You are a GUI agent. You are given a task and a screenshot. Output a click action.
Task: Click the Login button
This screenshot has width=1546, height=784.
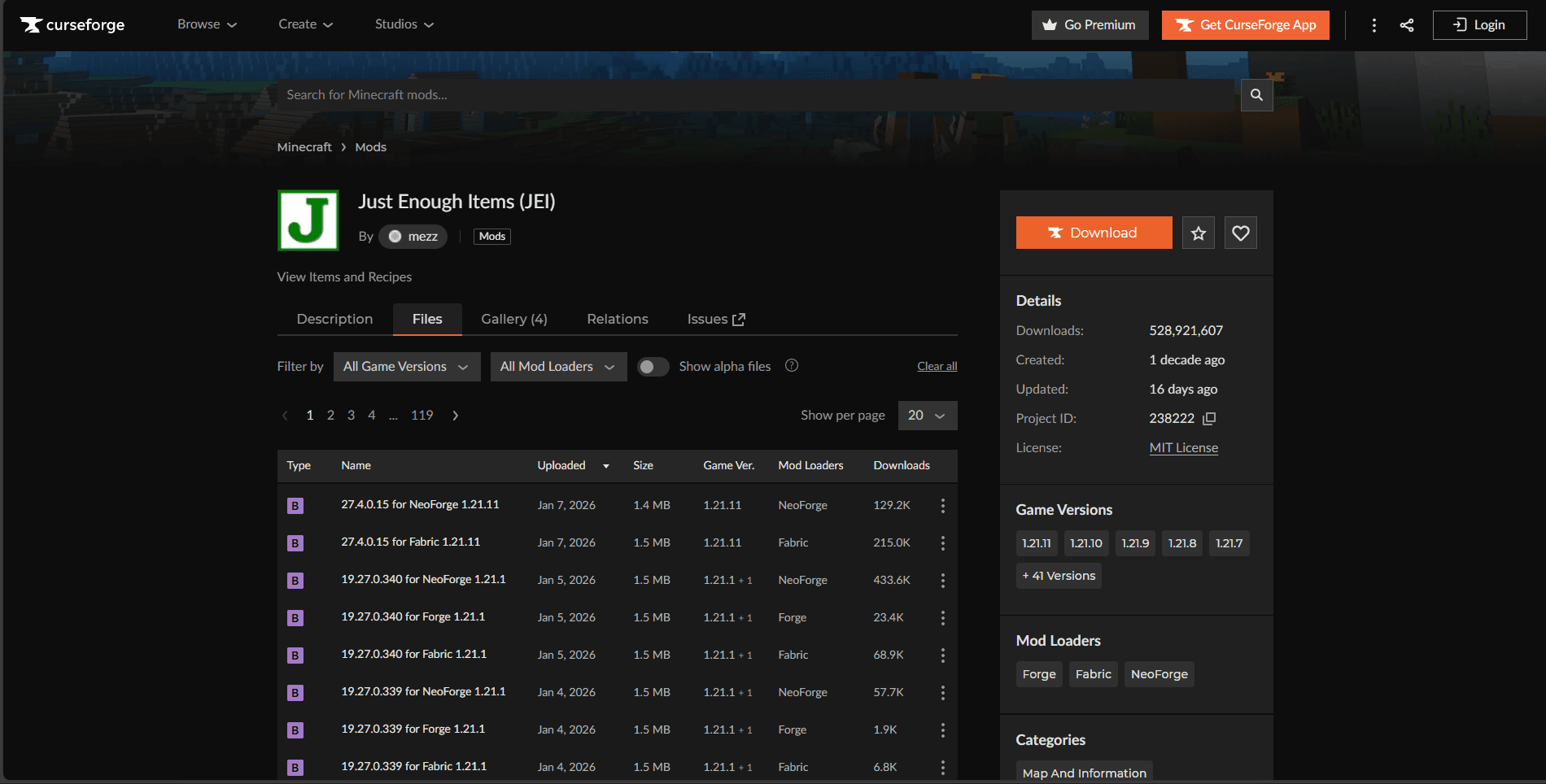[x=1480, y=25]
